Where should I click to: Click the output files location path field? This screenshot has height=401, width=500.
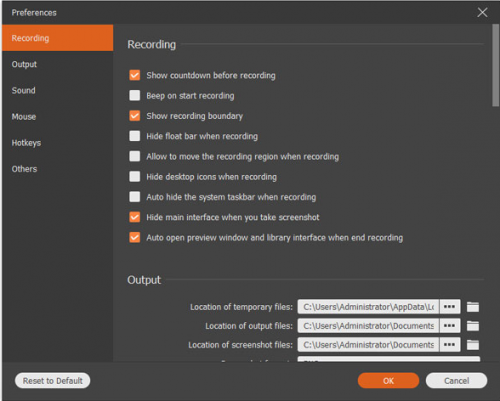click(x=368, y=326)
